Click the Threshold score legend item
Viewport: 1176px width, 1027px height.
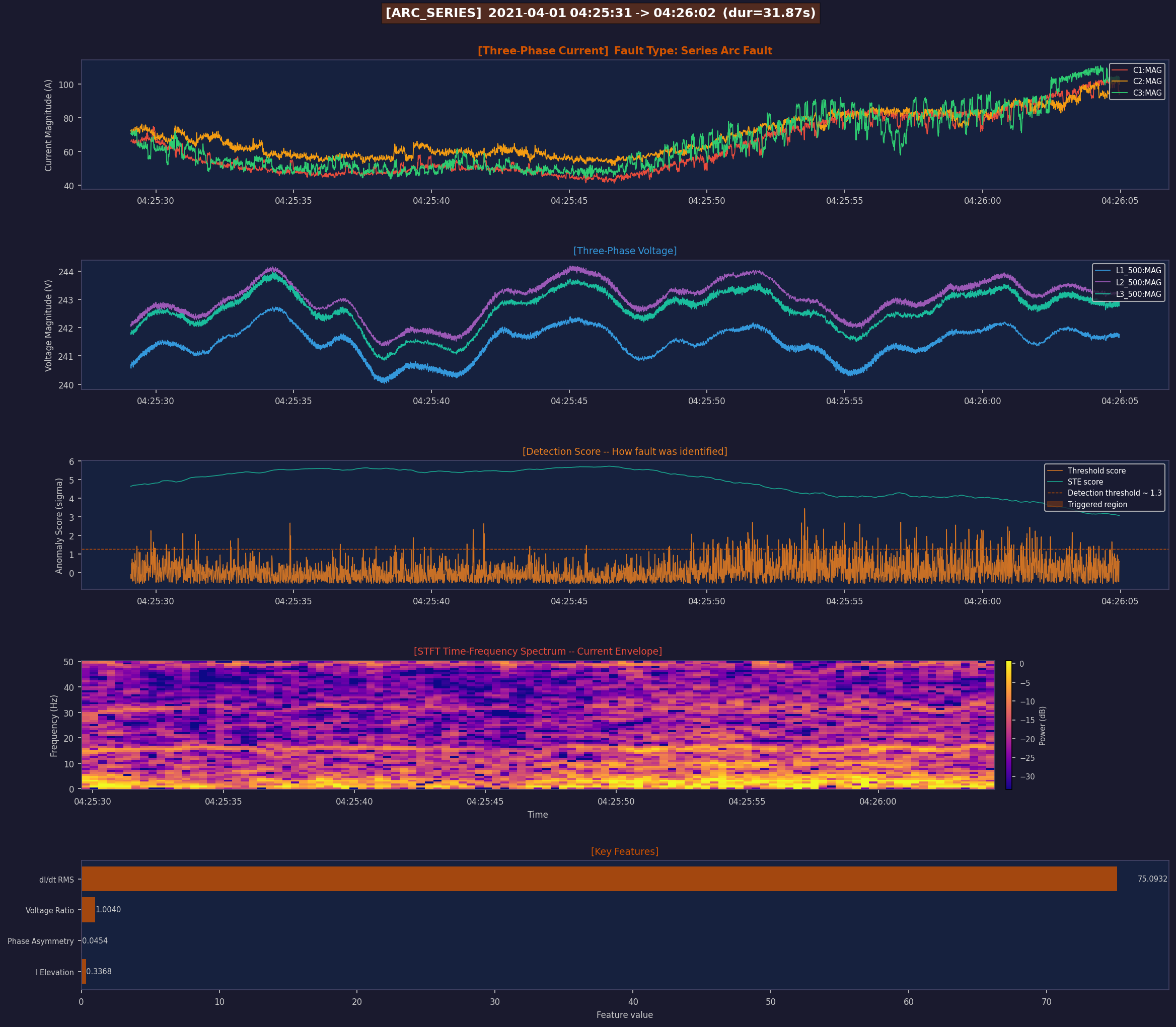[1096, 470]
